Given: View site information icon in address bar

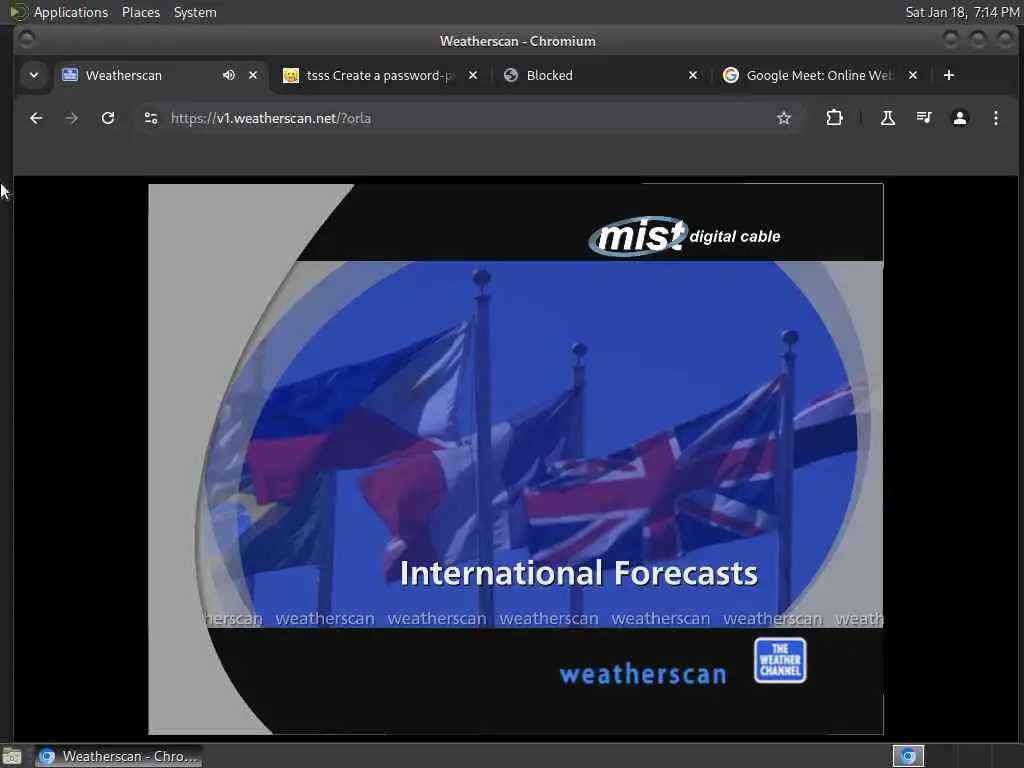Looking at the screenshot, I should [x=151, y=118].
